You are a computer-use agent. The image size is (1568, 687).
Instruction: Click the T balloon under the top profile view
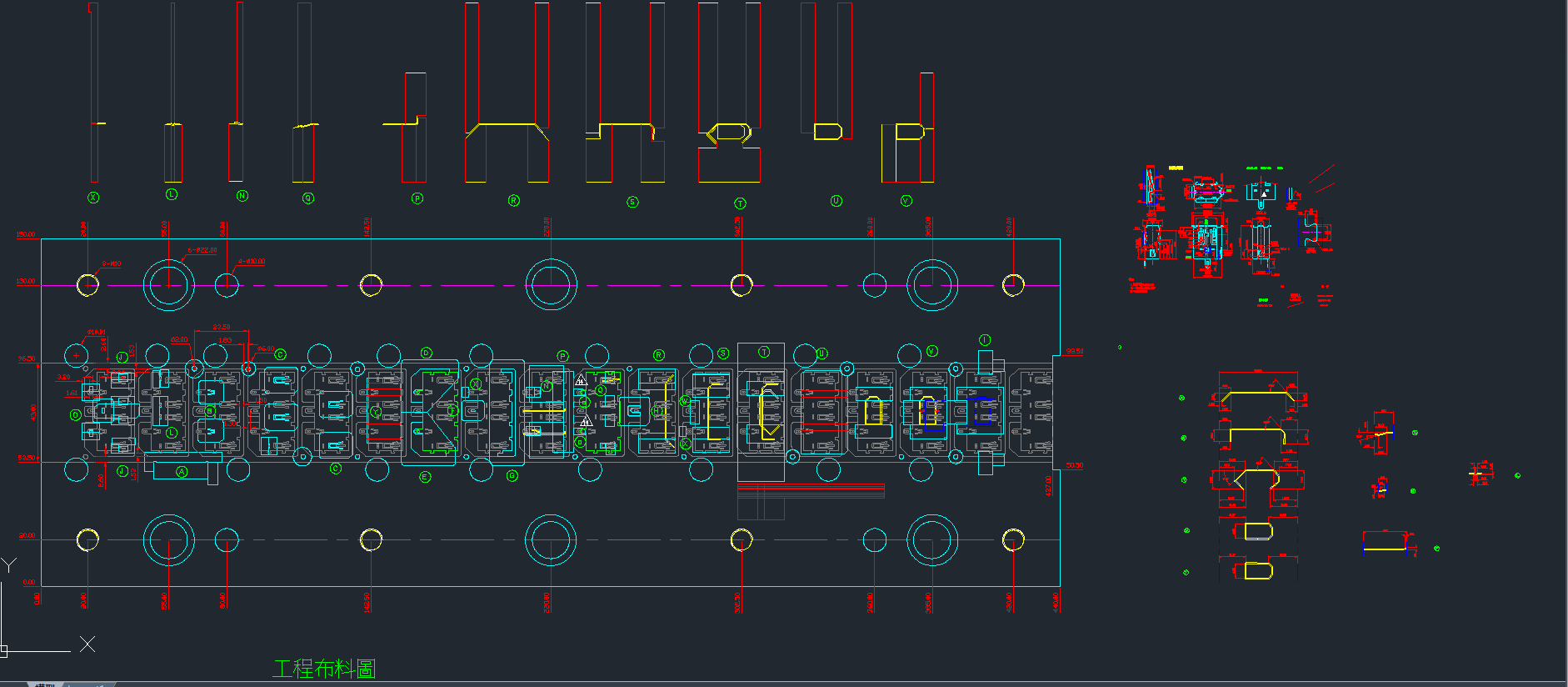(740, 203)
